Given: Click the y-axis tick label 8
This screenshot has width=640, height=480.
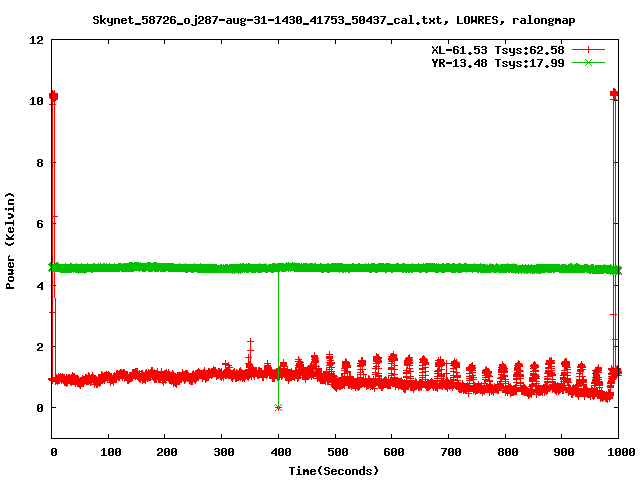Looking at the screenshot, I should pyautogui.click(x=40, y=163).
